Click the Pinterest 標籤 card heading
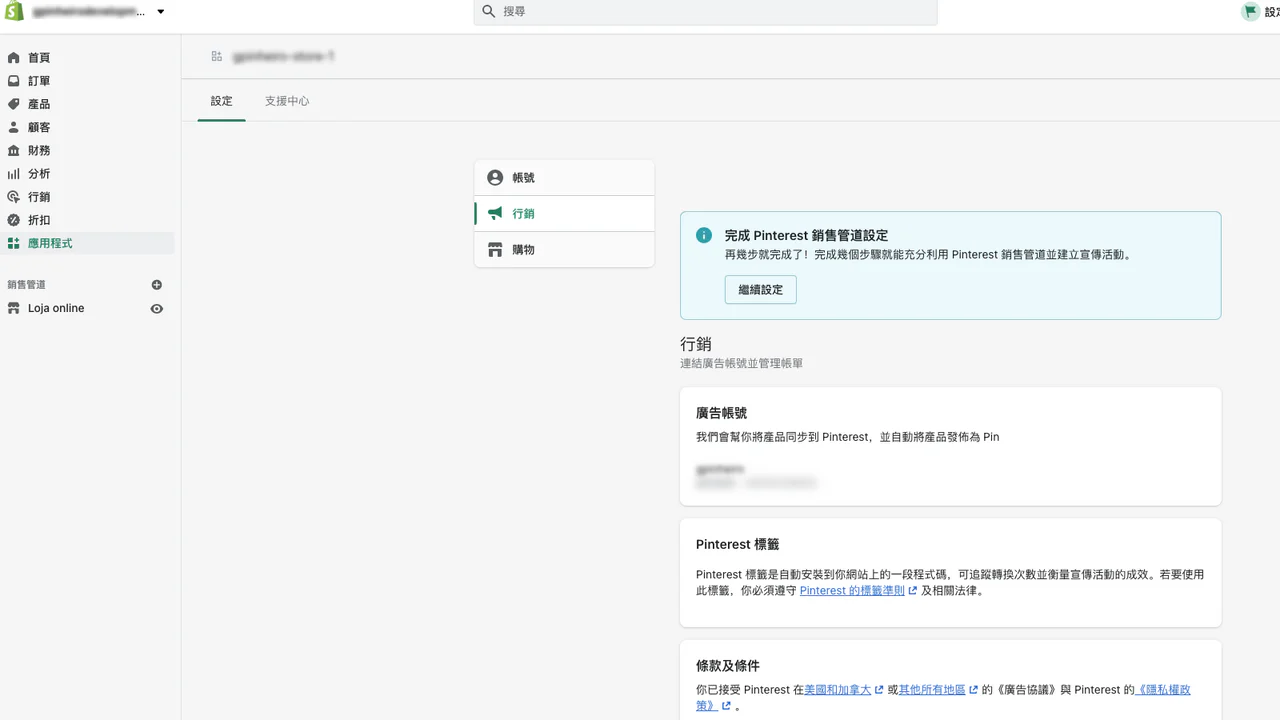 point(737,545)
